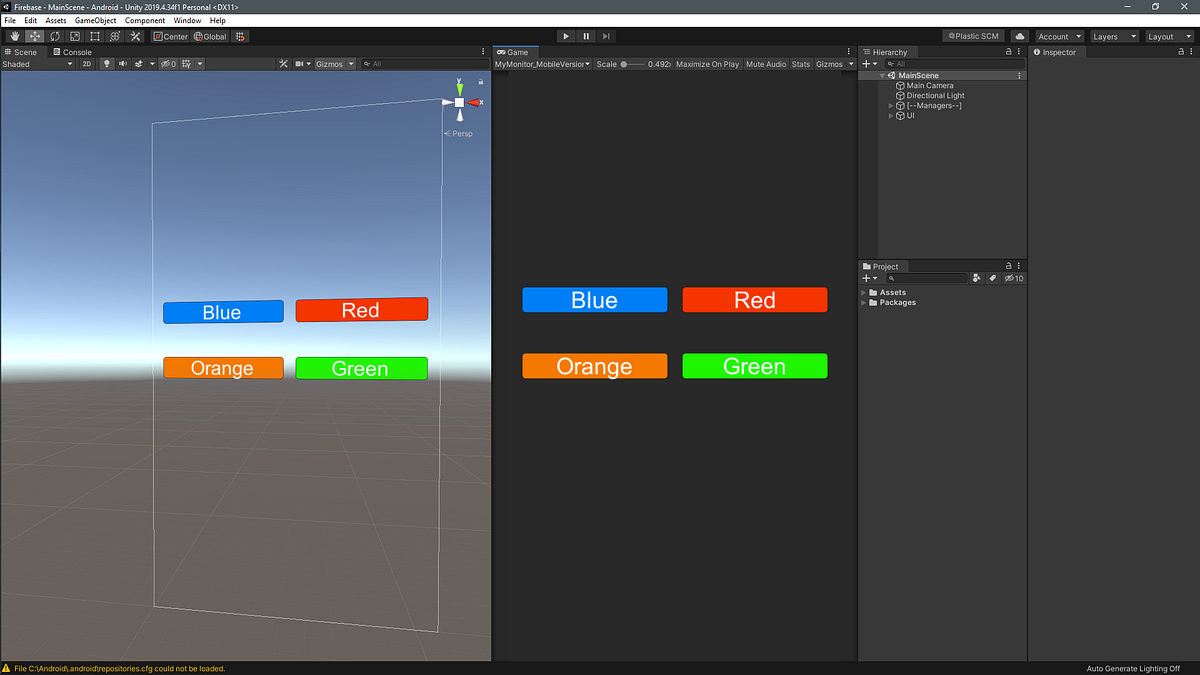This screenshot has width=1200, height=675.
Task: Click the Stats button
Action: [x=801, y=64]
